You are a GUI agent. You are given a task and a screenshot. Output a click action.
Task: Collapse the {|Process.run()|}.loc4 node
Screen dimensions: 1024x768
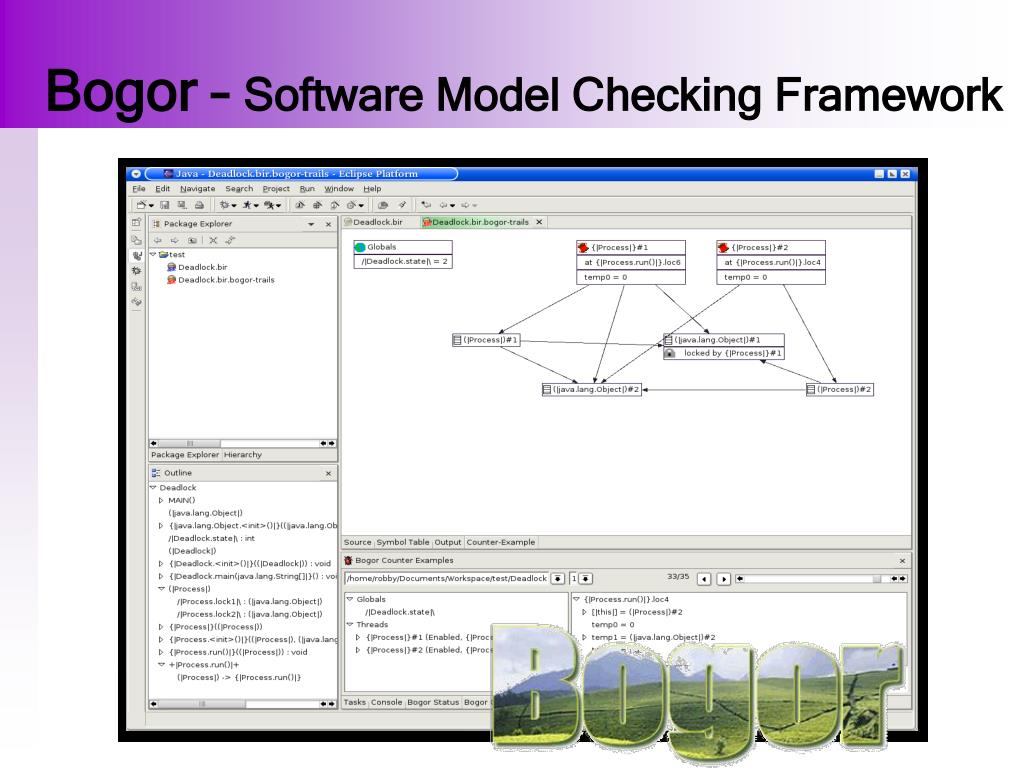point(576,600)
